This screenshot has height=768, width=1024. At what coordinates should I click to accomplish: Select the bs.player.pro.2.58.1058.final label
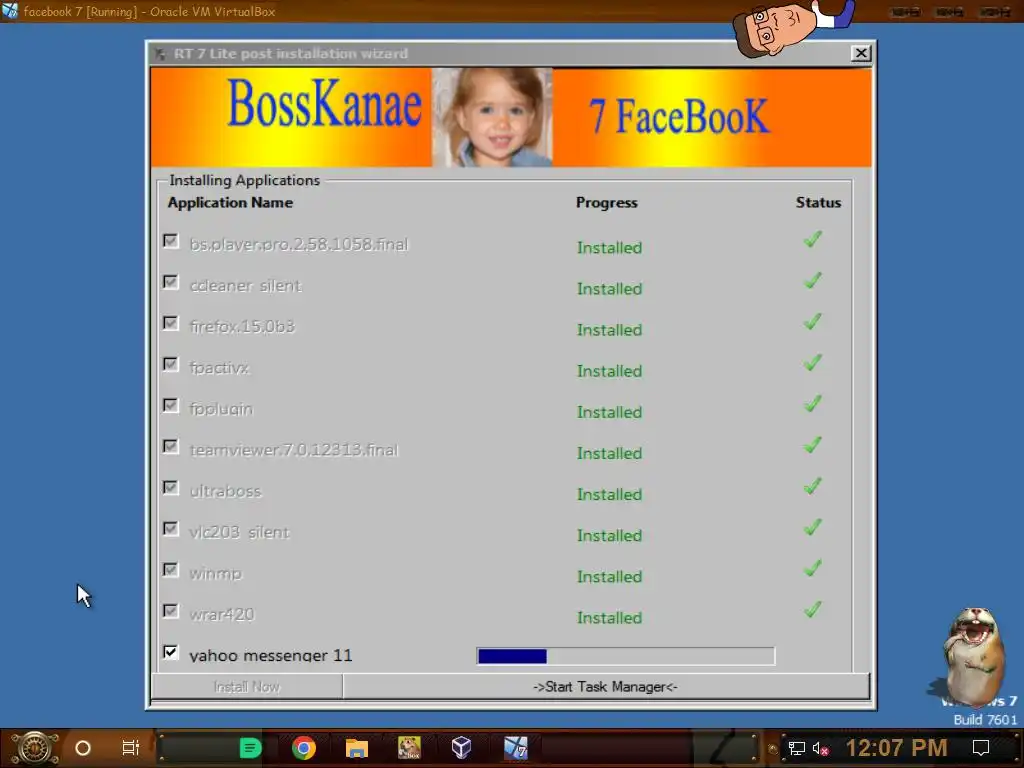click(298, 244)
